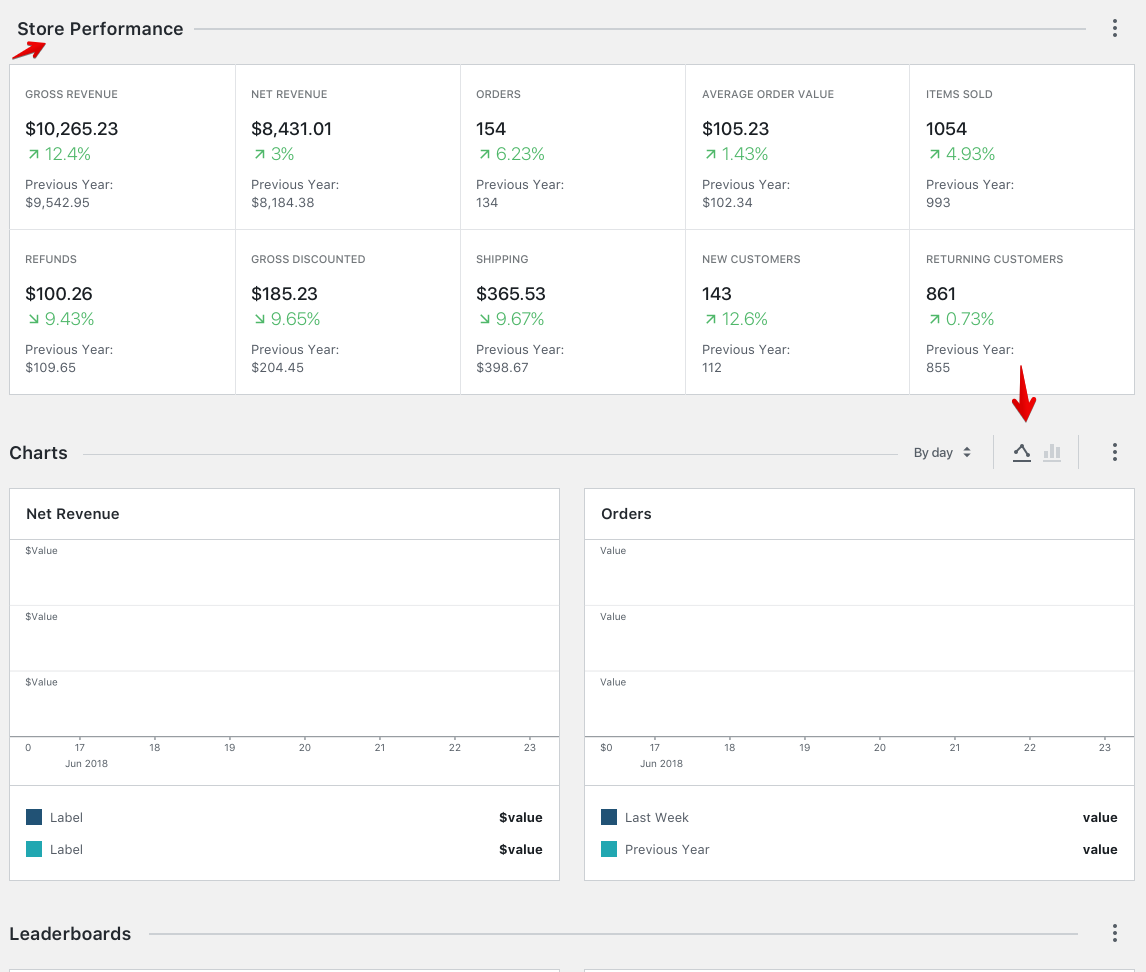Toggle the first Label series in Net Revenue

[x=68, y=817]
